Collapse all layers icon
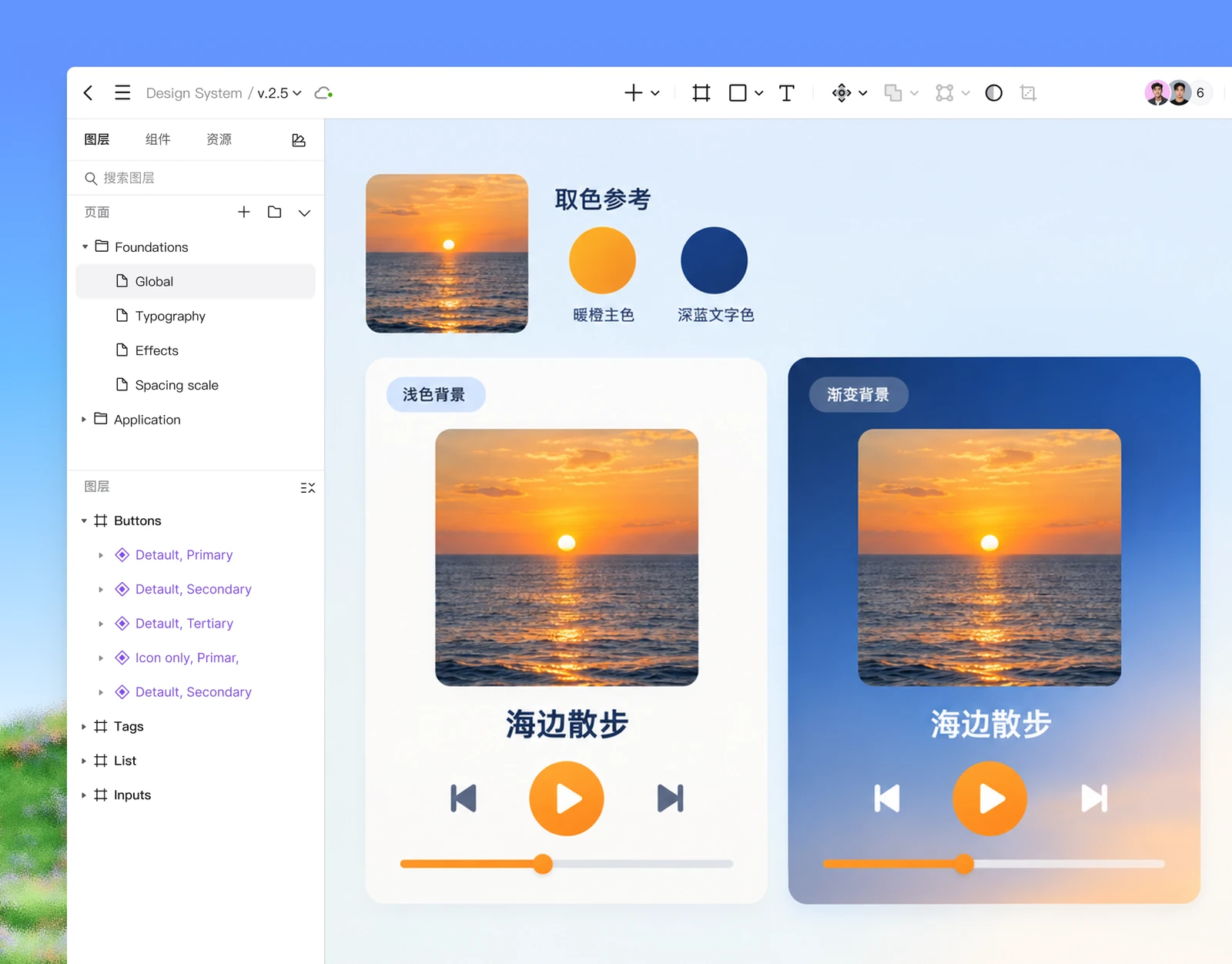This screenshot has width=1232, height=964. click(308, 487)
